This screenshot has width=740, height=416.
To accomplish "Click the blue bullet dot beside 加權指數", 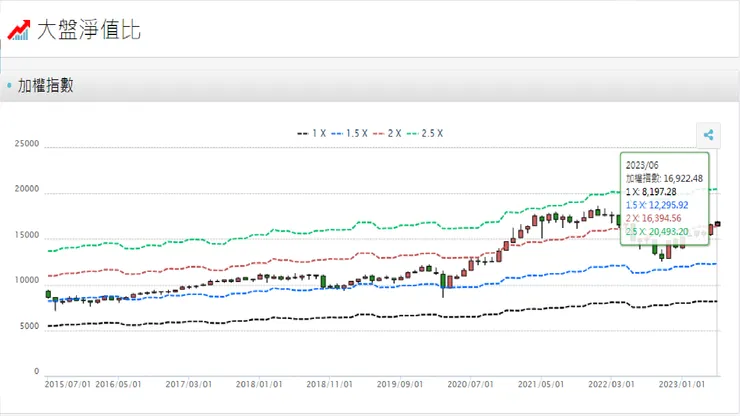I will click(9, 86).
